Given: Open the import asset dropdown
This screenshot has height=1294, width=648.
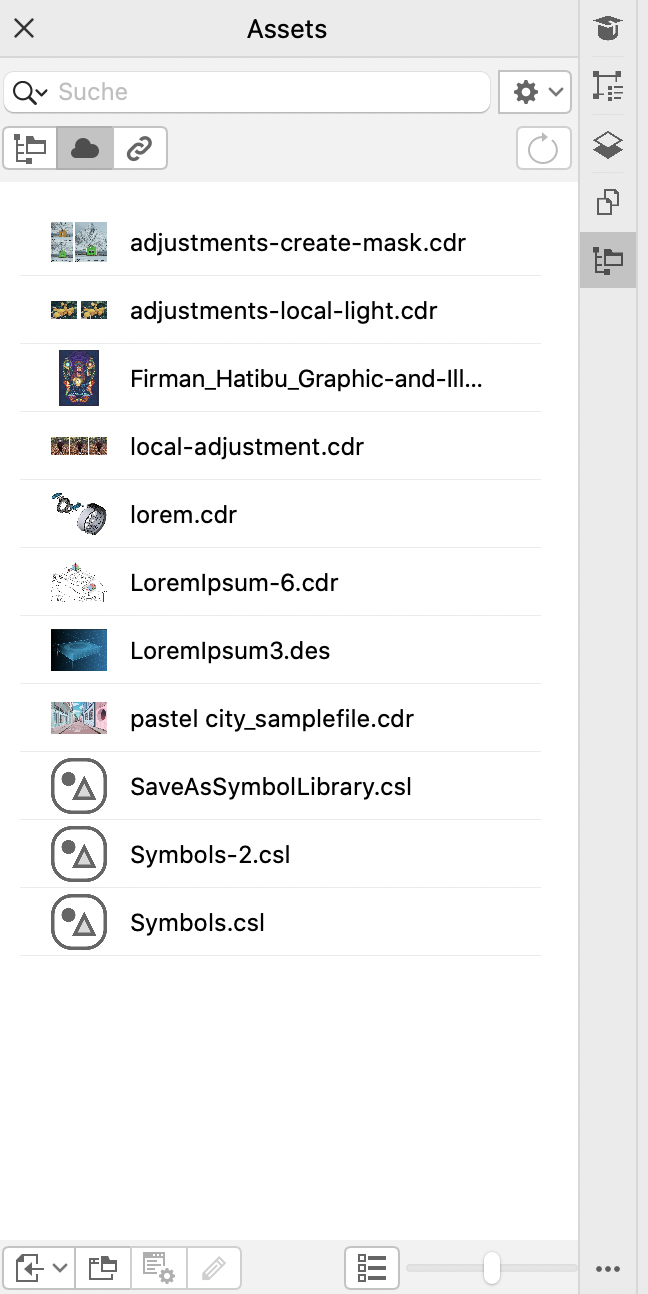Looking at the screenshot, I should [40, 1269].
